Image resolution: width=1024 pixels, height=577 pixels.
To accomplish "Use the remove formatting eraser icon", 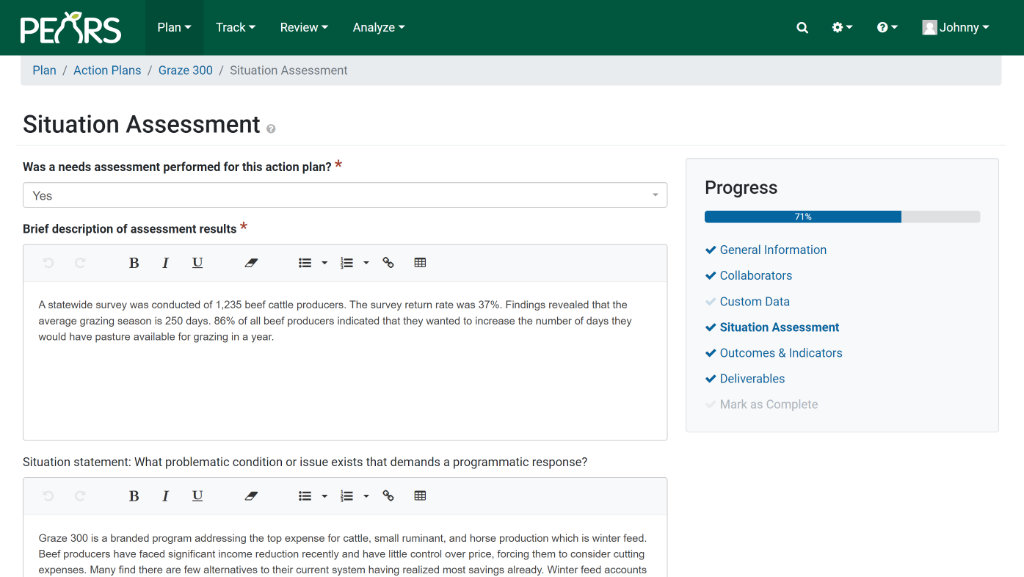I will click(x=251, y=262).
